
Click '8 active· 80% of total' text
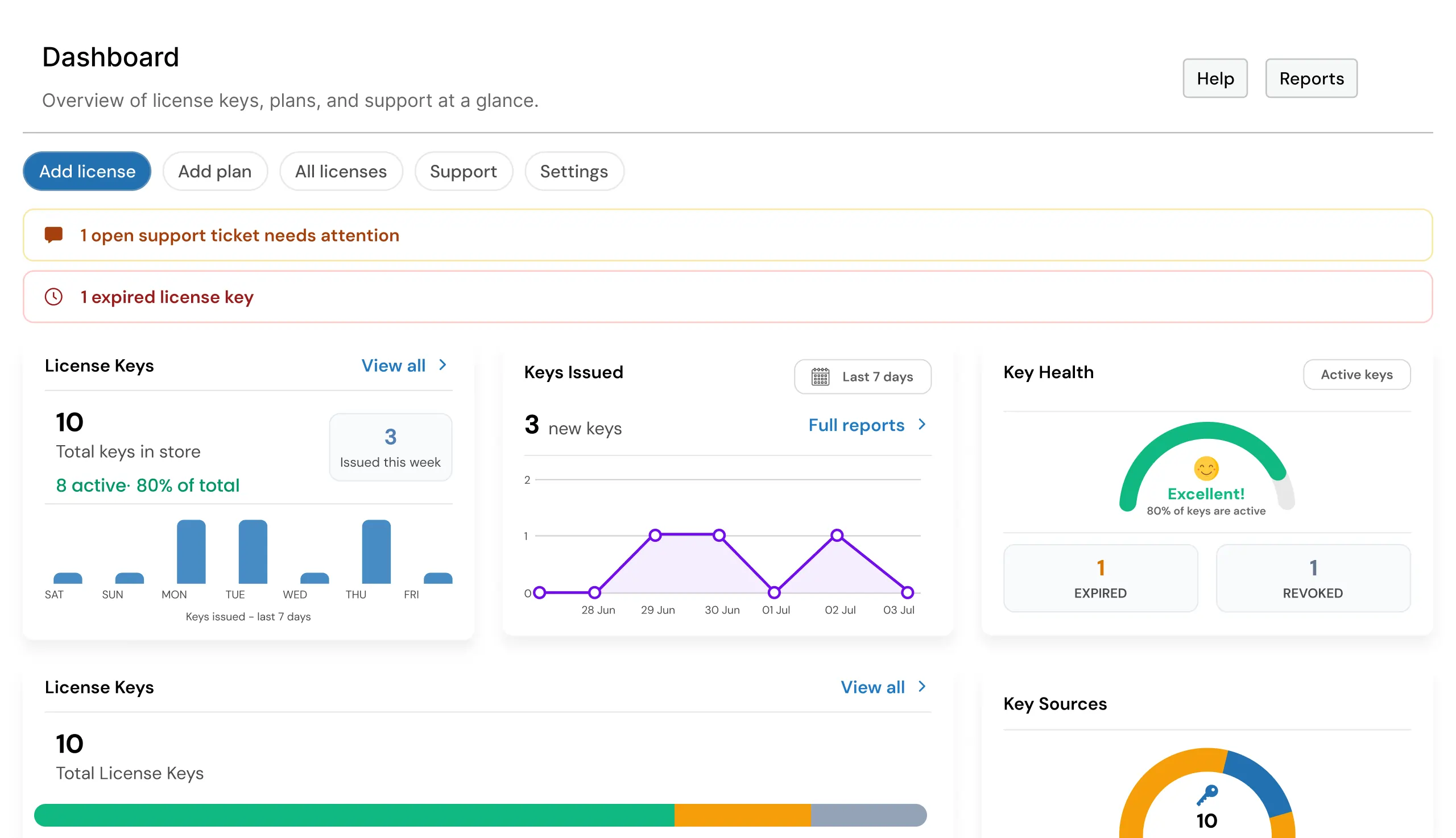[147, 485]
